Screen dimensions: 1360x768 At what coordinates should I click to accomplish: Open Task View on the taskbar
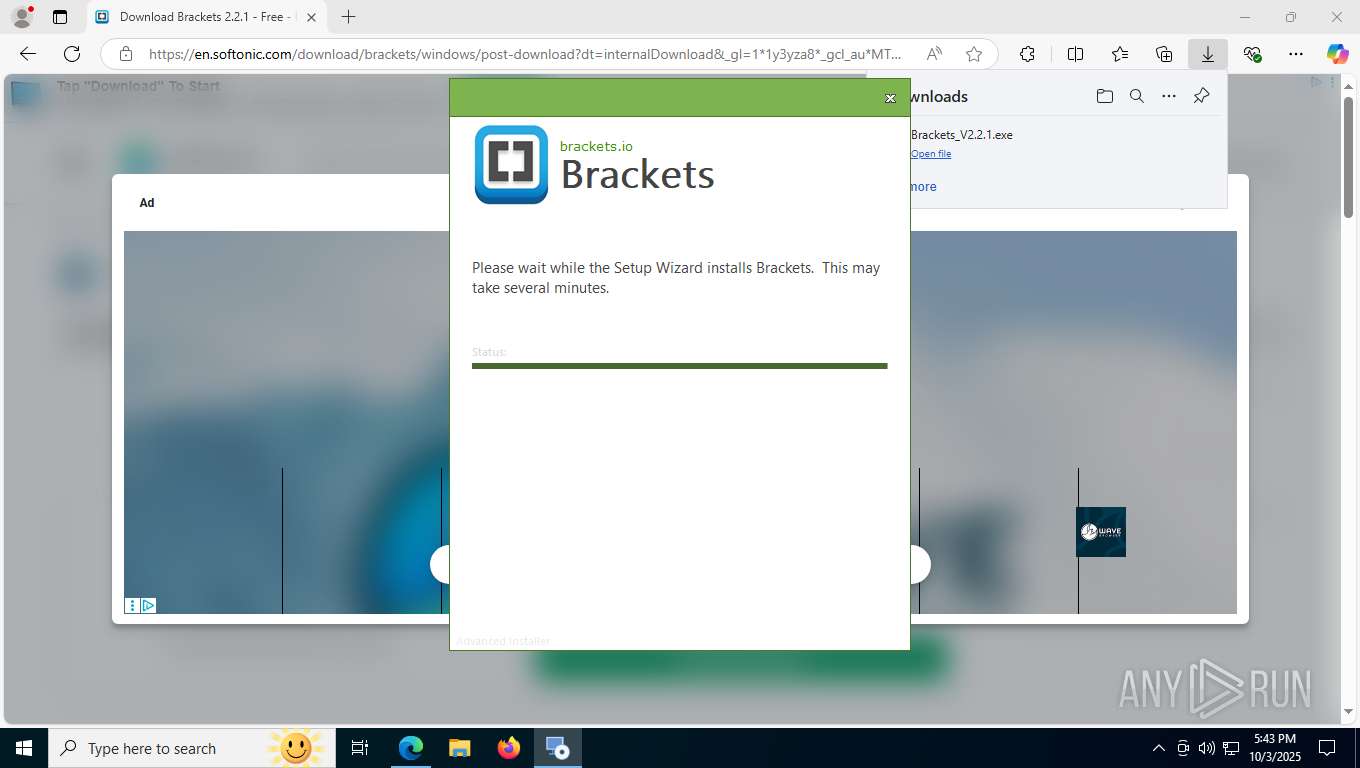pyautogui.click(x=360, y=748)
